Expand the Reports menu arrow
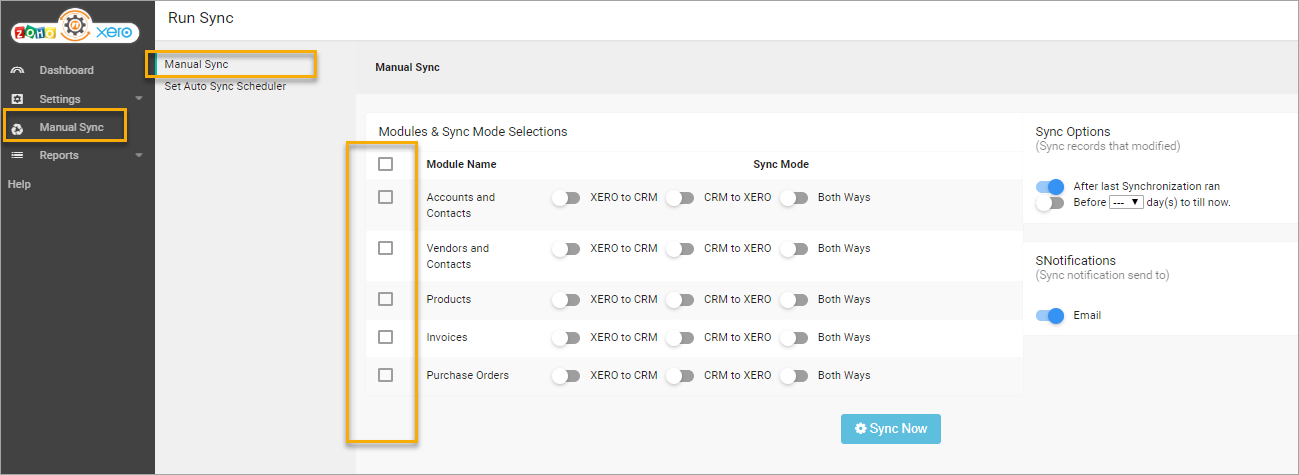 pos(139,155)
